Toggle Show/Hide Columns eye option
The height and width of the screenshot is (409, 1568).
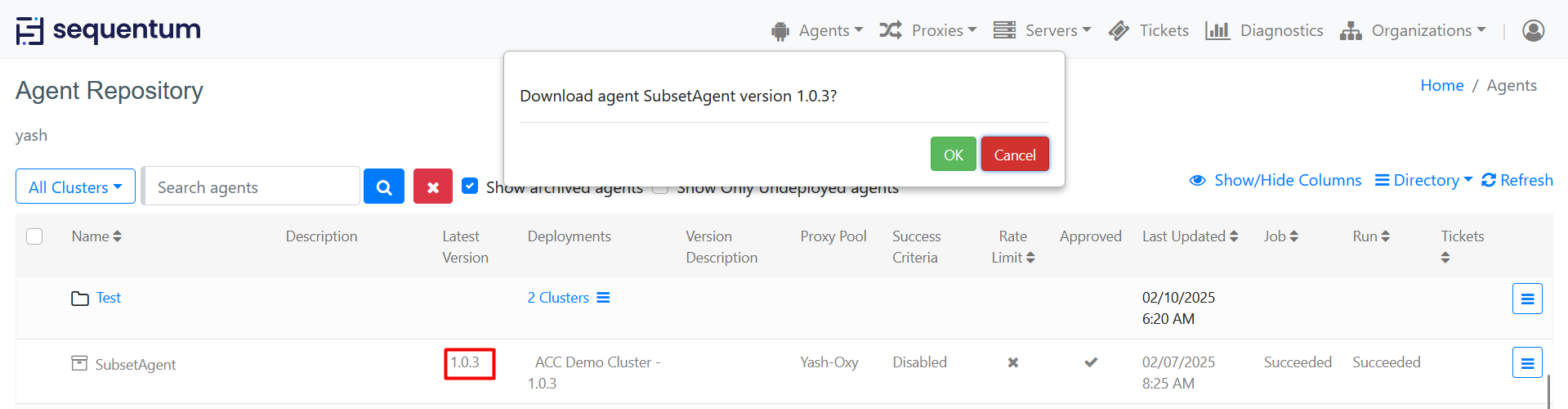click(1275, 180)
